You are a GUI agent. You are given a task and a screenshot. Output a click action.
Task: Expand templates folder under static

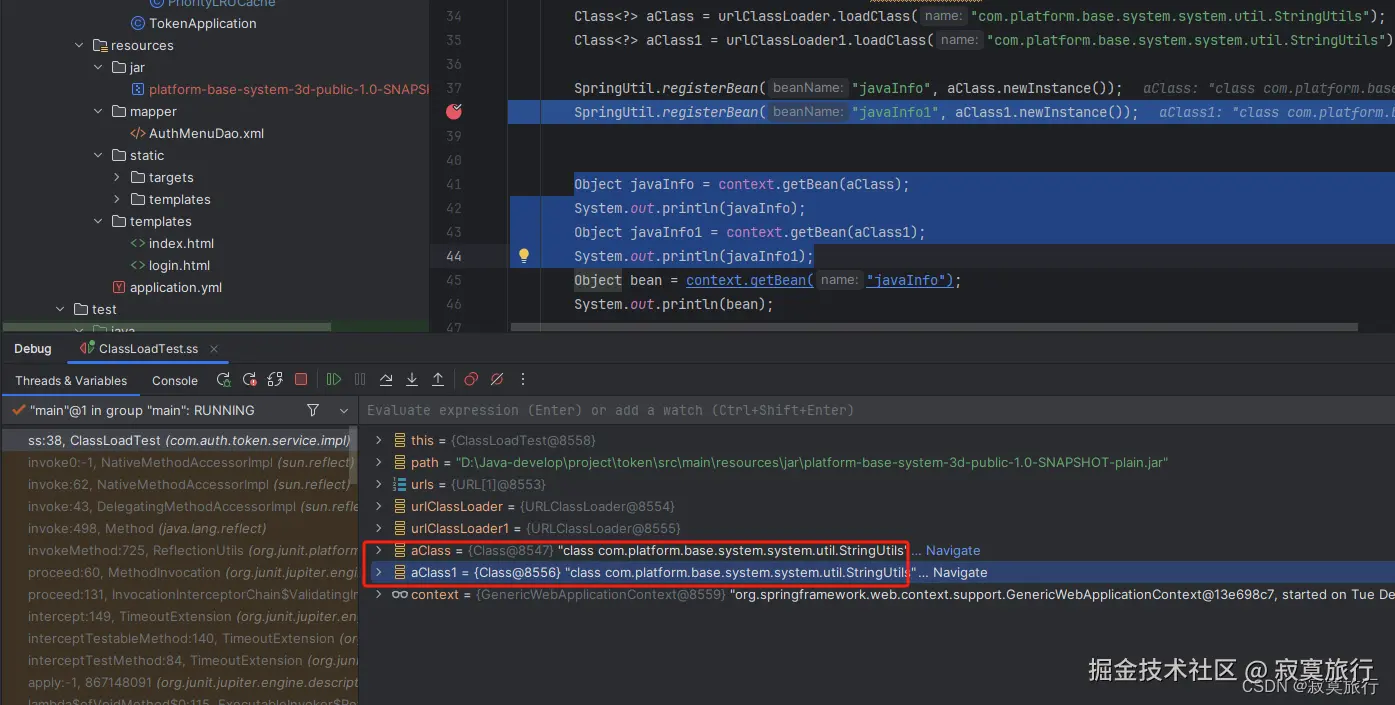tap(117, 199)
